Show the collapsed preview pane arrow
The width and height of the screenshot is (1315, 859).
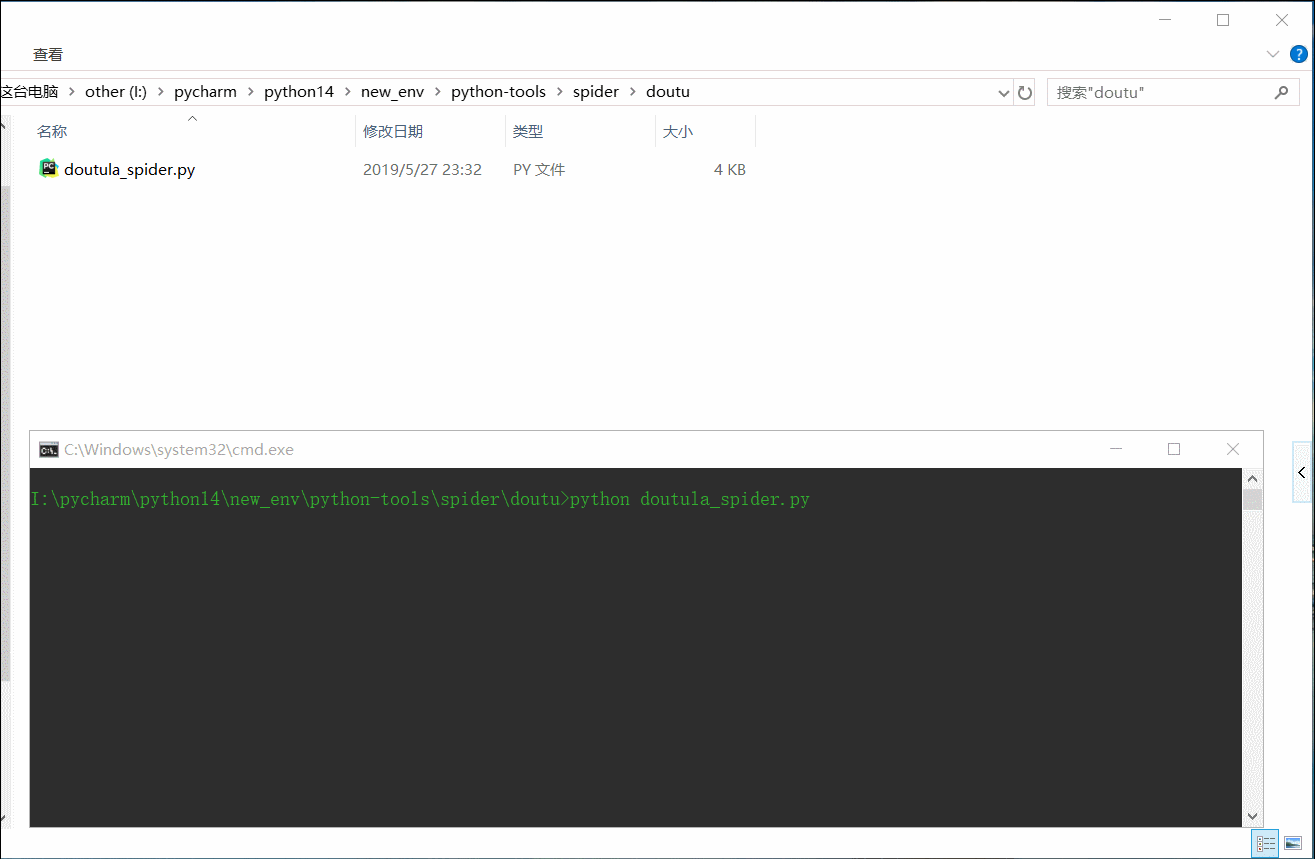(x=1301, y=473)
